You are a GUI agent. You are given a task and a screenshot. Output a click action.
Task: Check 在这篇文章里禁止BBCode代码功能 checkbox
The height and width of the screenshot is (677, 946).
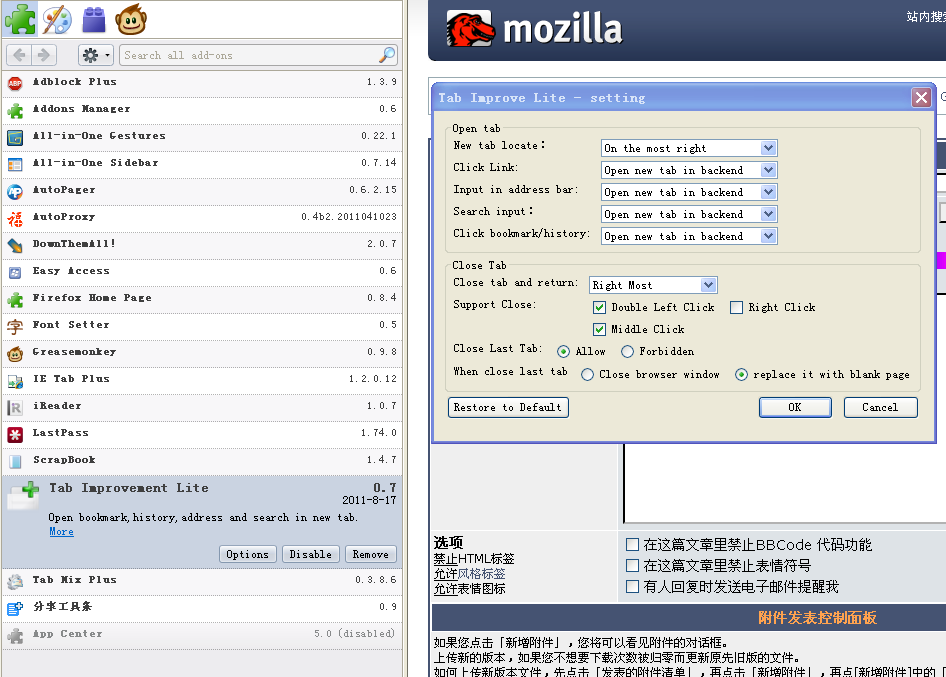(632, 545)
